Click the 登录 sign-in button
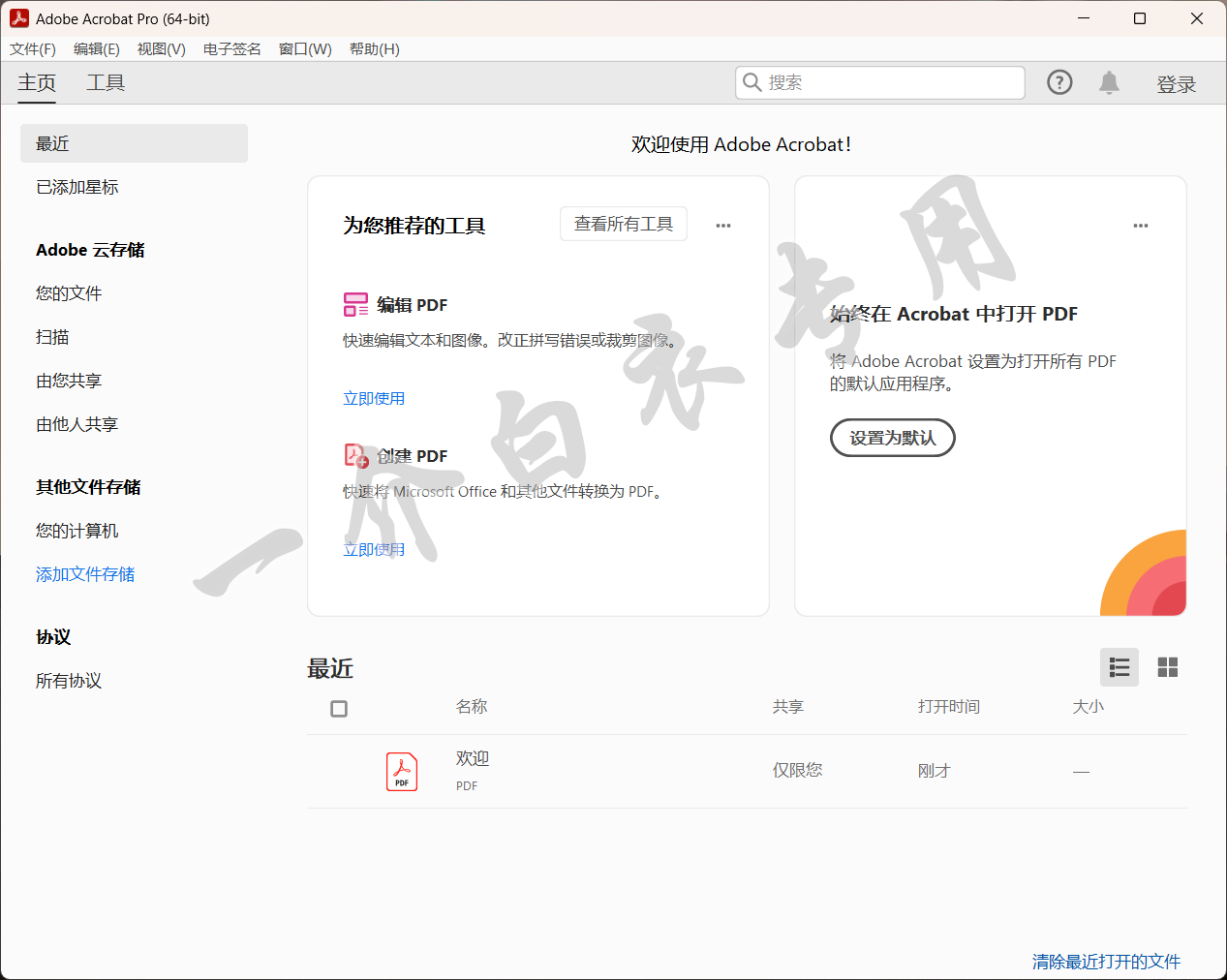1227x980 pixels. 1177,84
